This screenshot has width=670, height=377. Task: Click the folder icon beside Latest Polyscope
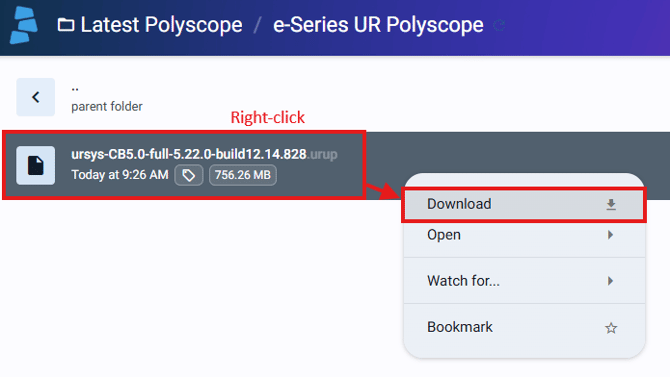tap(66, 25)
